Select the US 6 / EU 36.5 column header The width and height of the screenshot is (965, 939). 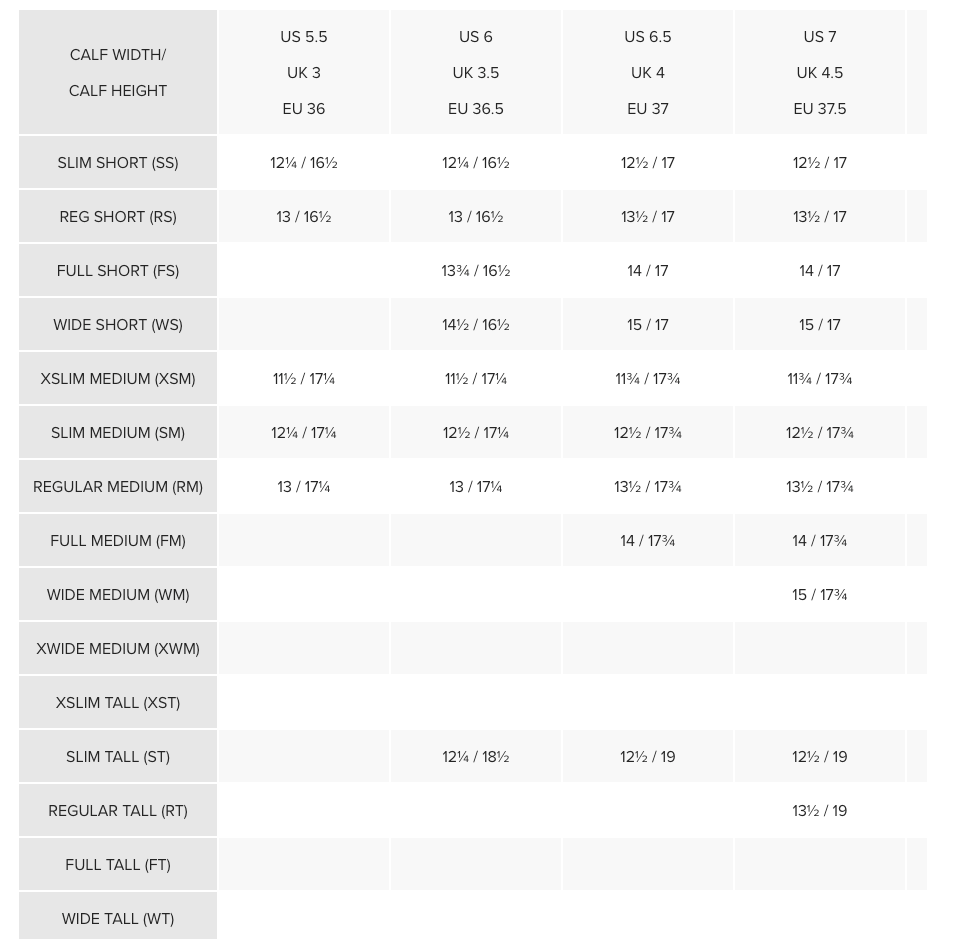tap(476, 73)
